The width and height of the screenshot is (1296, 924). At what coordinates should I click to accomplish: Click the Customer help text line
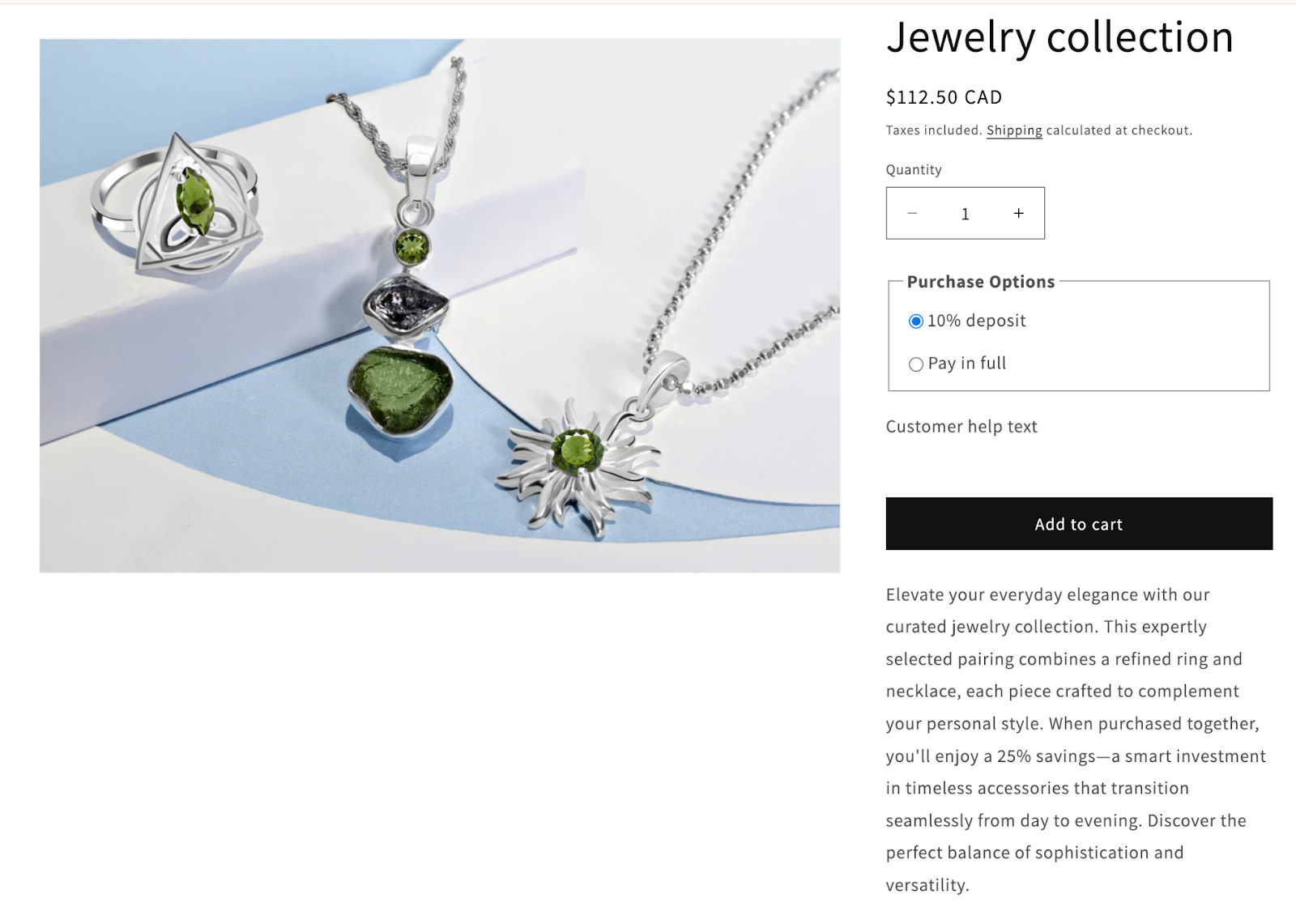tap(961, 427)
